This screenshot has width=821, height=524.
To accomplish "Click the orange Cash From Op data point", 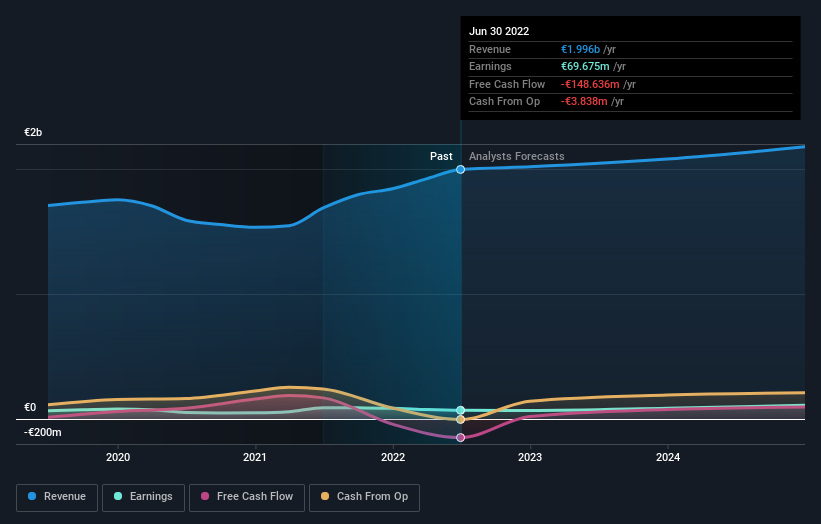I will coord(460,419).
